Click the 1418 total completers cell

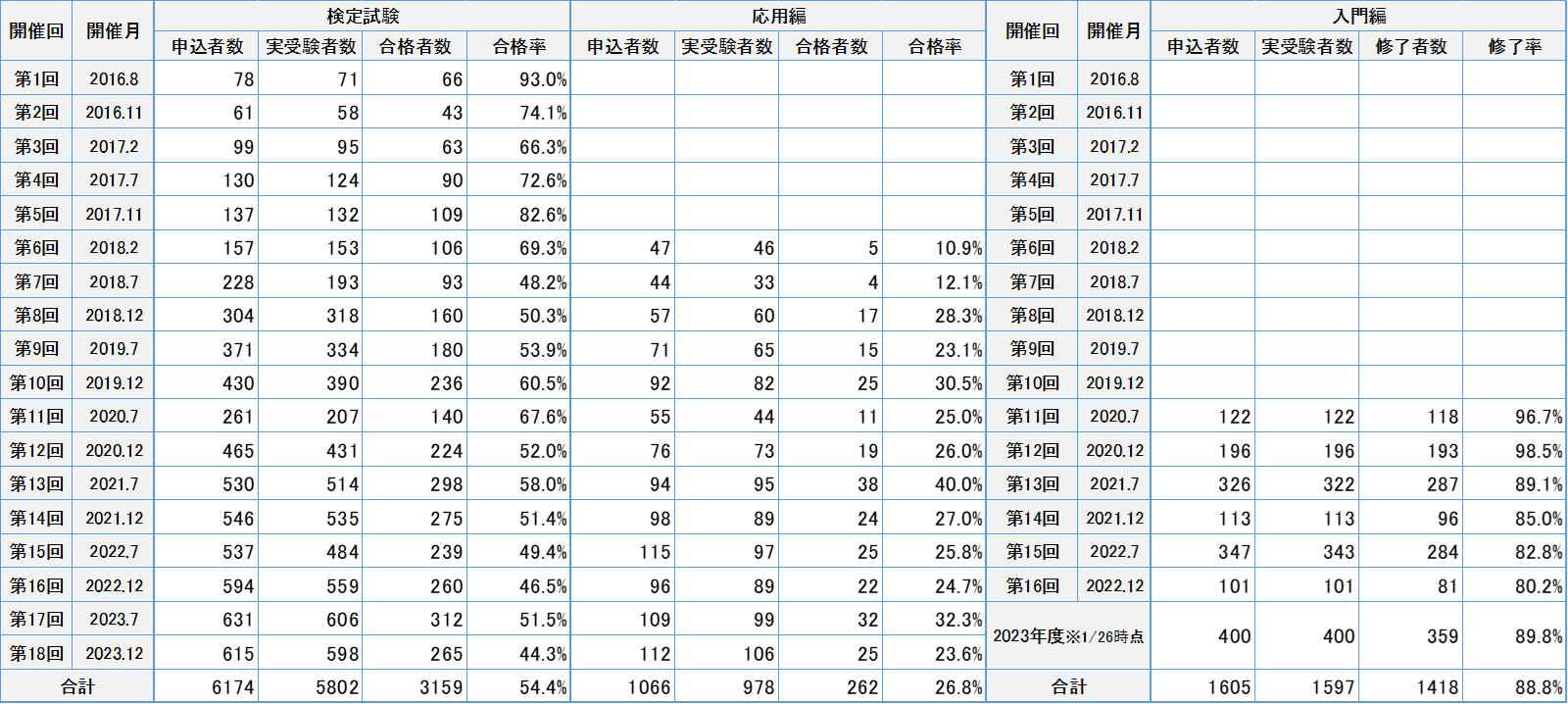1410,686
